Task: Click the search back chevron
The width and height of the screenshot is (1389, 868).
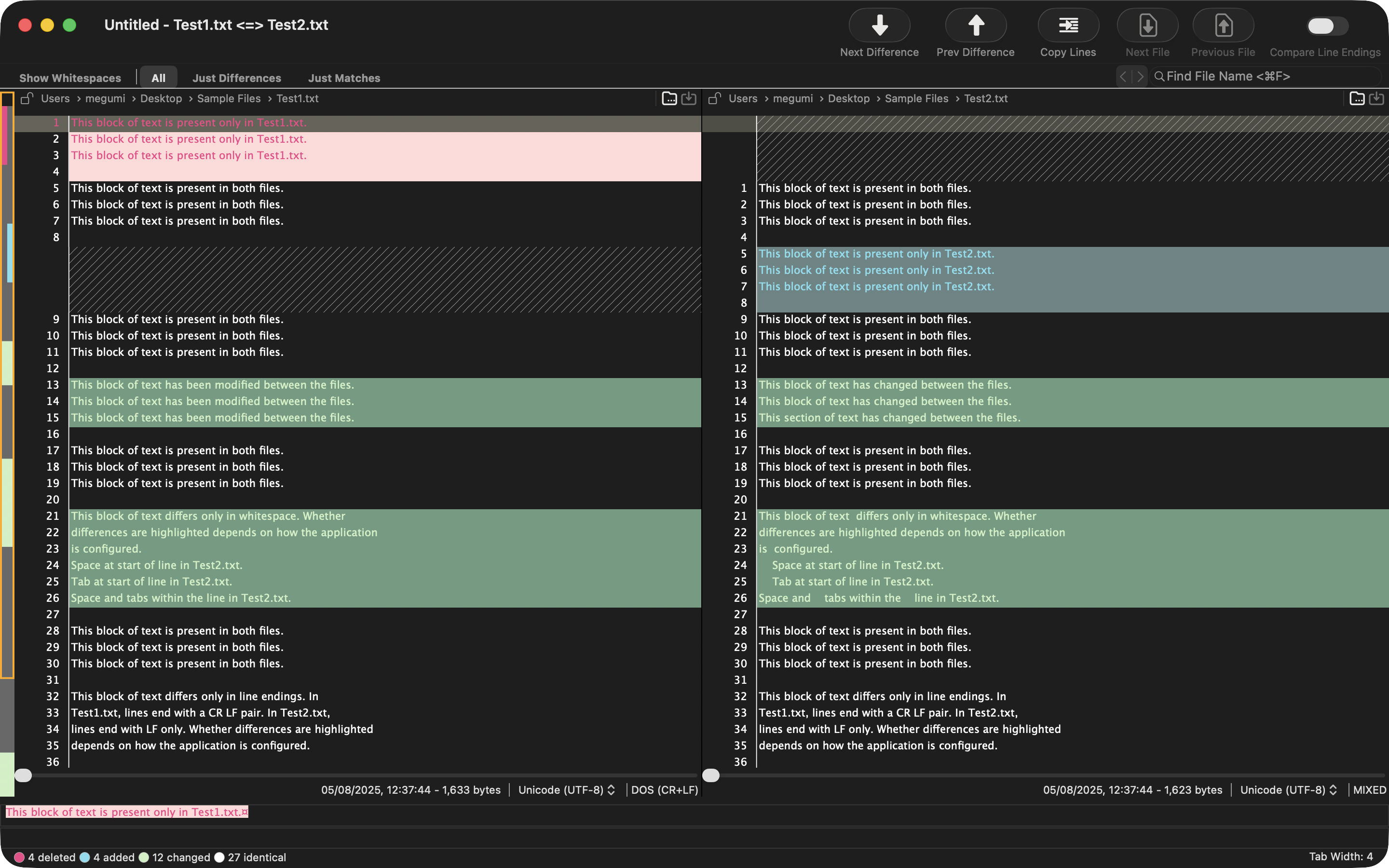Action: [x=1123, y=76]
